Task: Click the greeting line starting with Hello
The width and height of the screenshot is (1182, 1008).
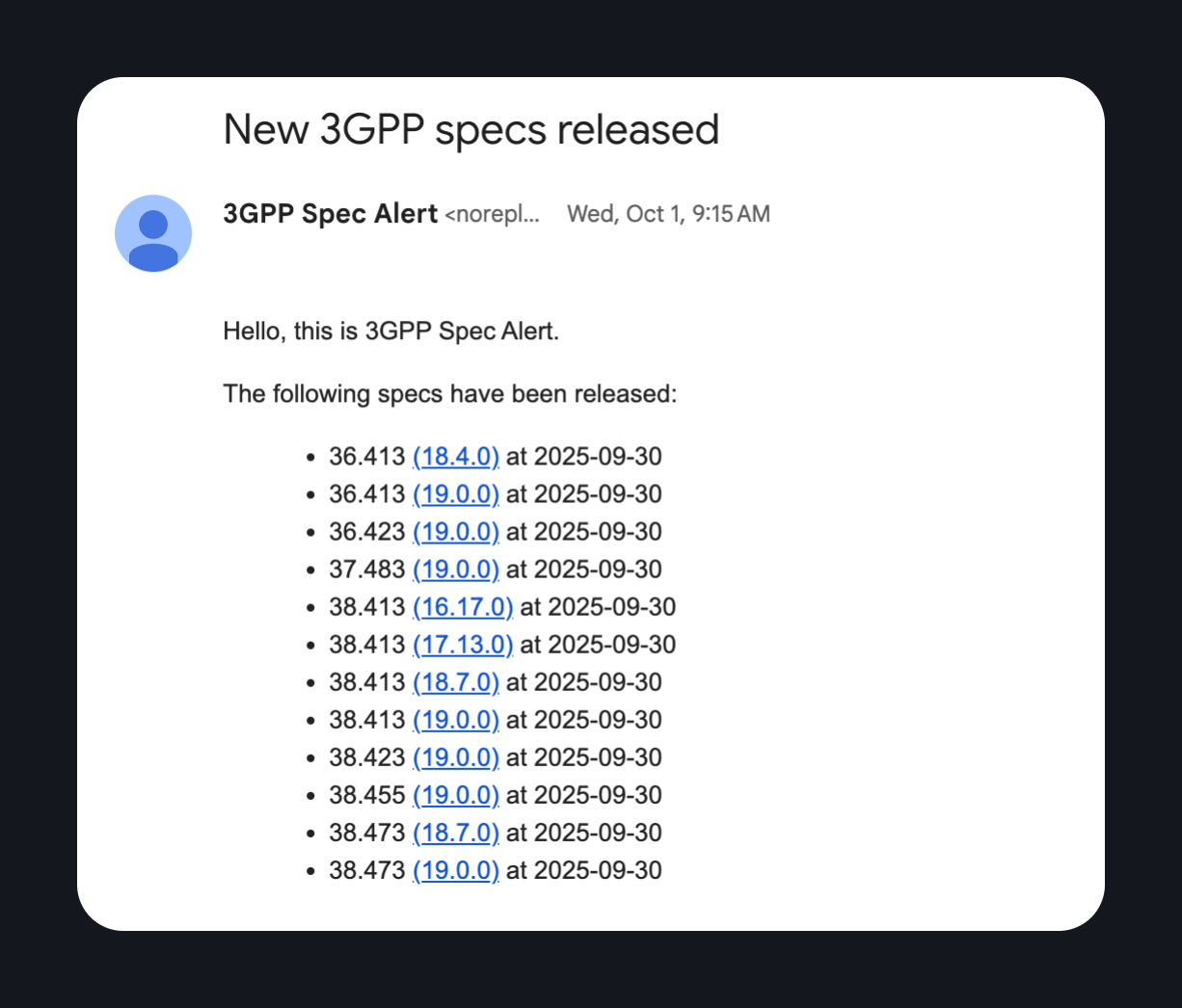Action: click(x=390, y=332)
